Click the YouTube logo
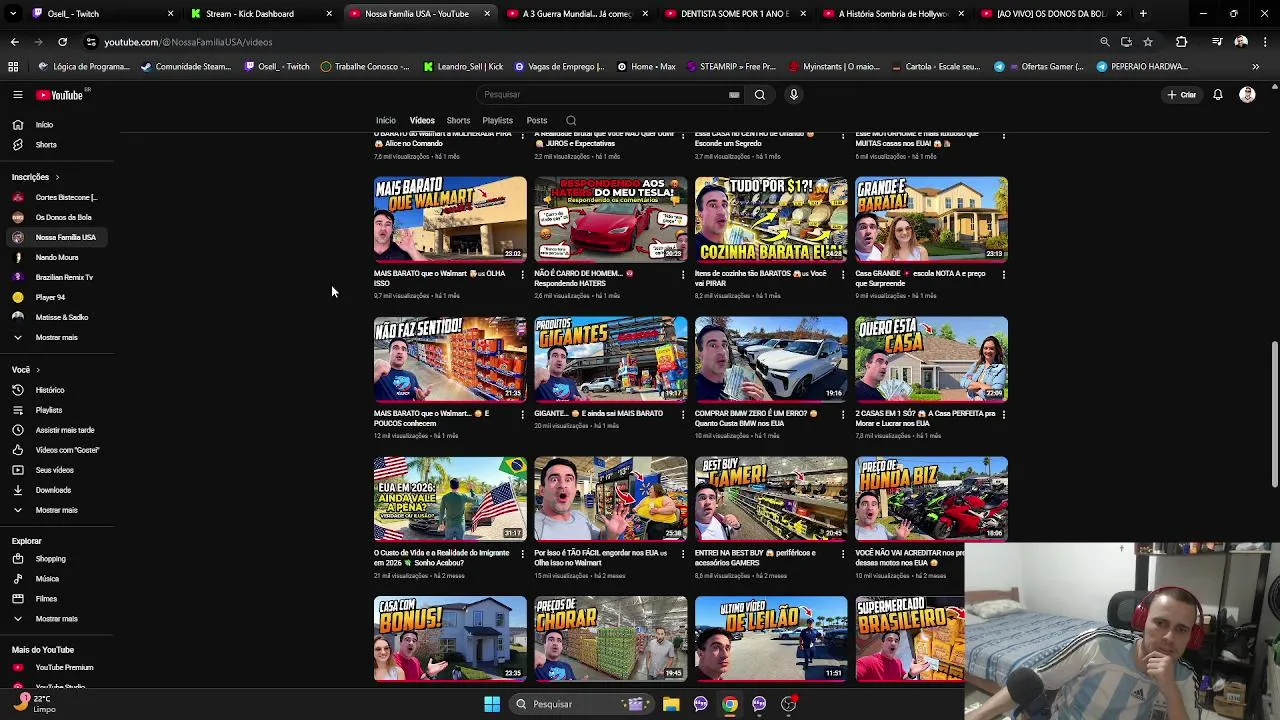 tap(60, 95)
